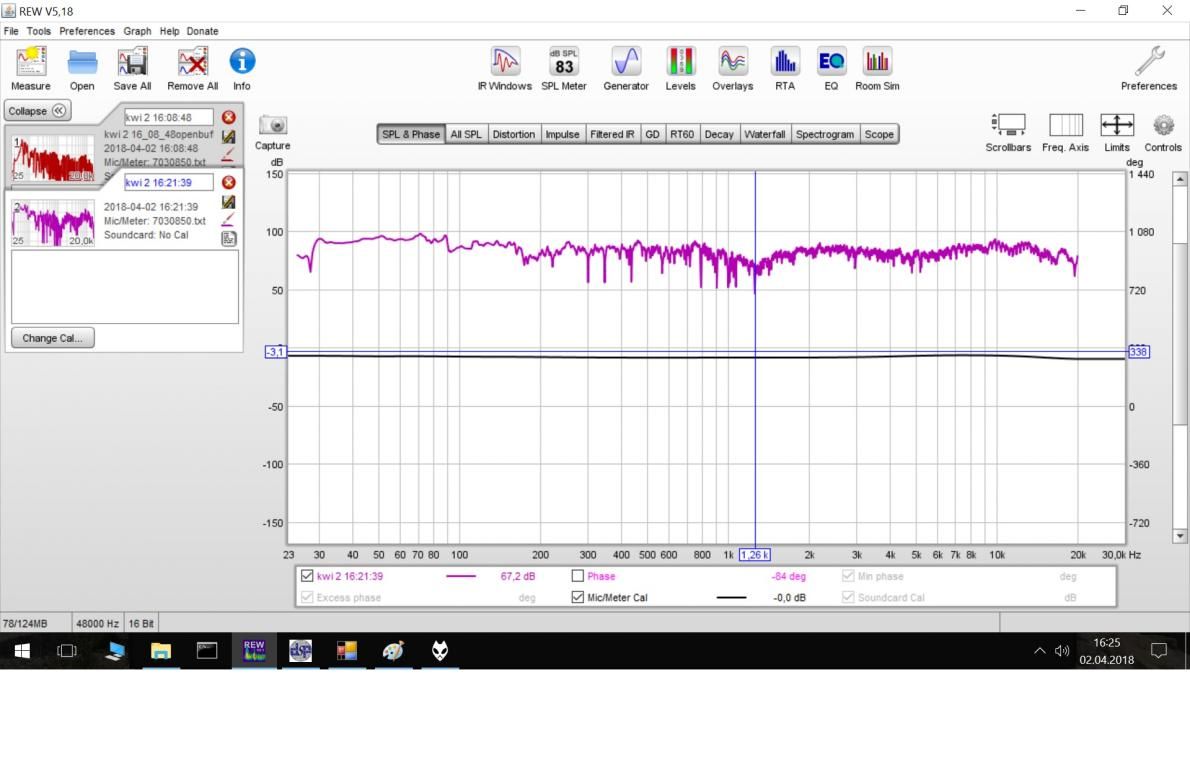
Task: Switch to the Distortion tab
Action: 514,134
